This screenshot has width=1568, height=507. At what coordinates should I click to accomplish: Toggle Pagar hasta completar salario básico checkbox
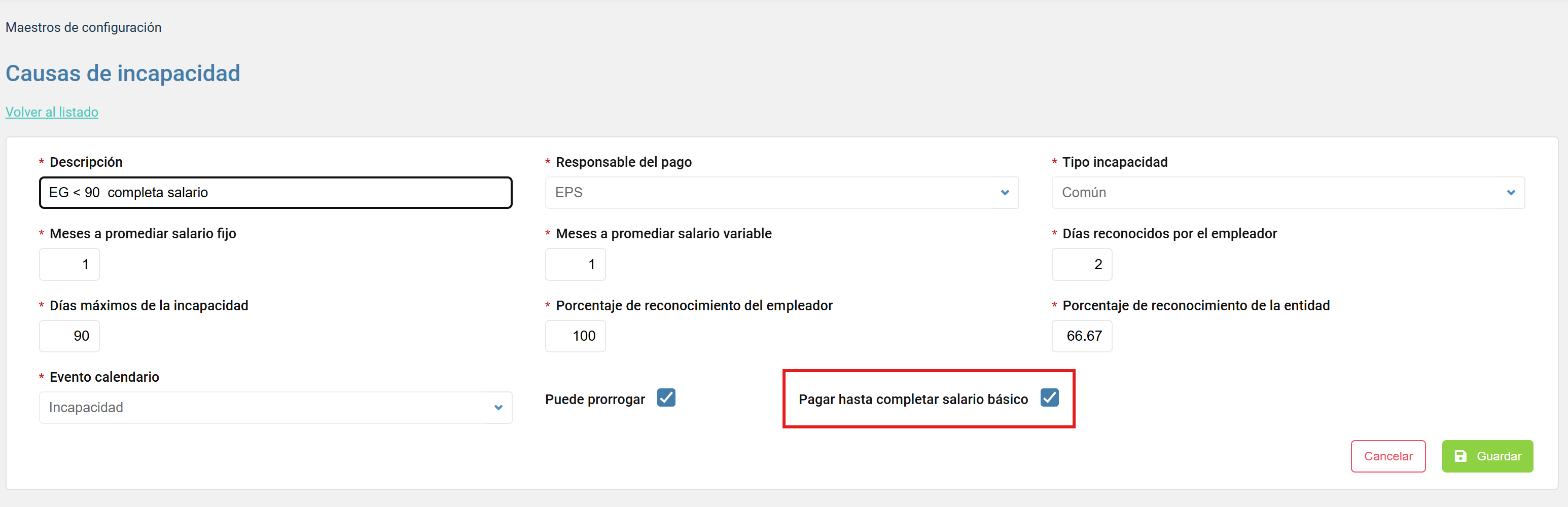point(1049,397)
